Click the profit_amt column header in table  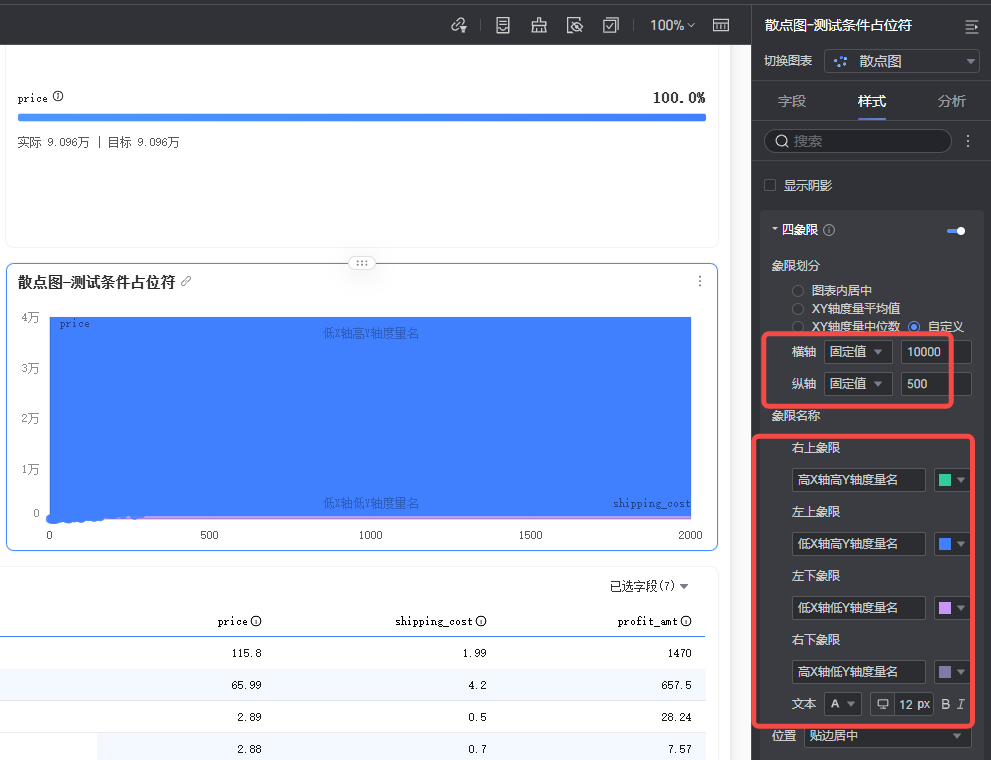[647, 622]
